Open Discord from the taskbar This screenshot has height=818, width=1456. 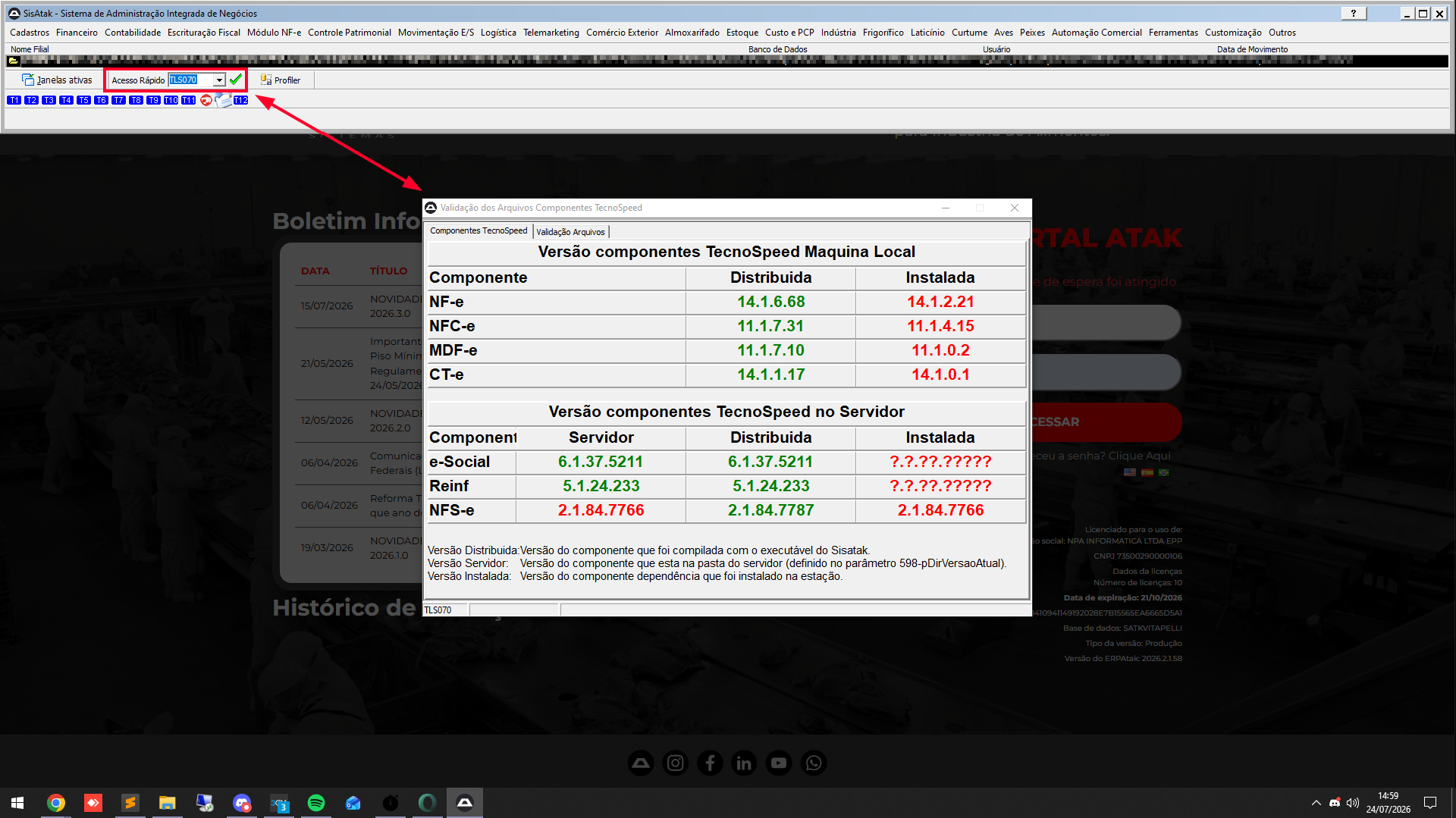[x=242, y=803]
